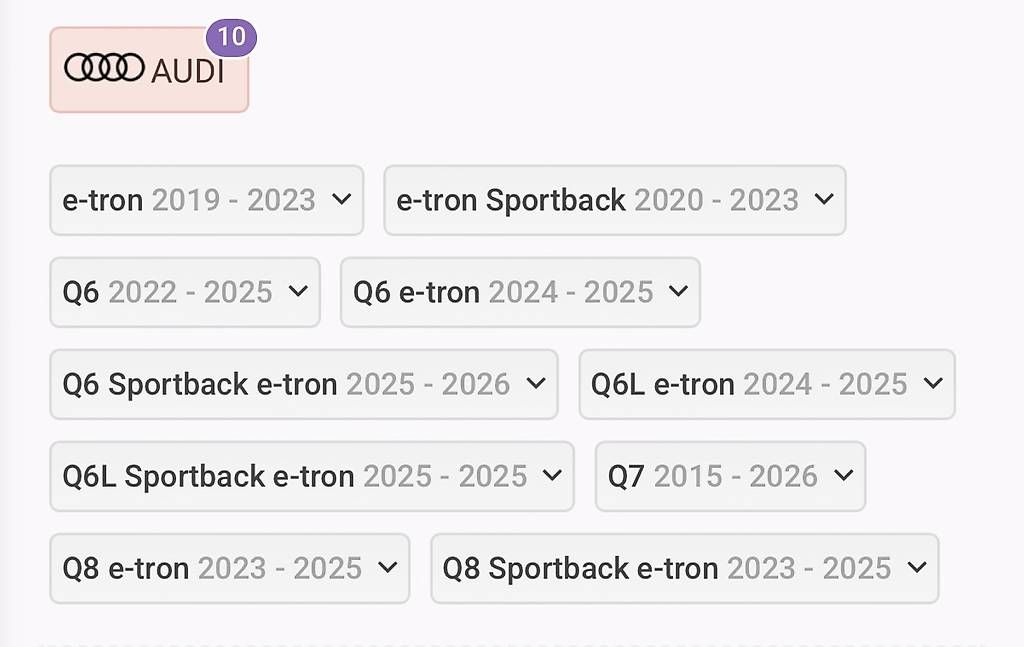Viewport: 1024px width, 647px height.
Task: Expand the Q7 2015 - 2026 dropdown
Action: pos(729,476)
